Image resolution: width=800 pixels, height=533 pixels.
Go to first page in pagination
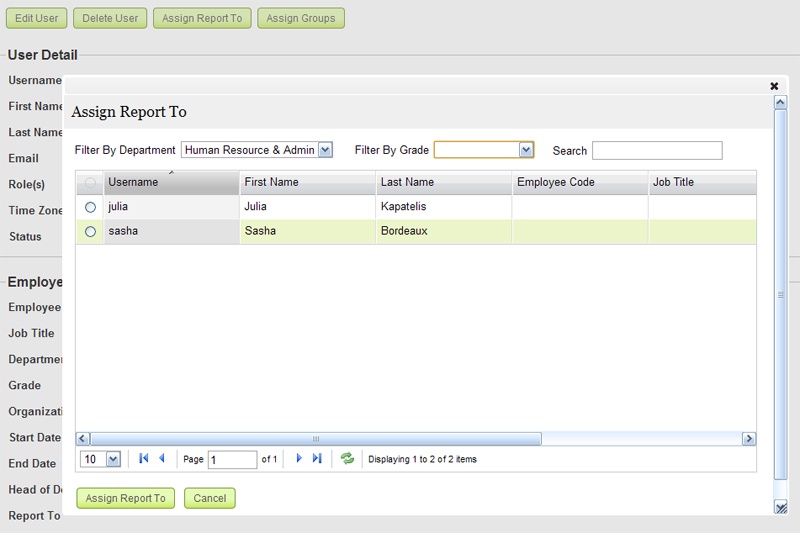[144, 458]
